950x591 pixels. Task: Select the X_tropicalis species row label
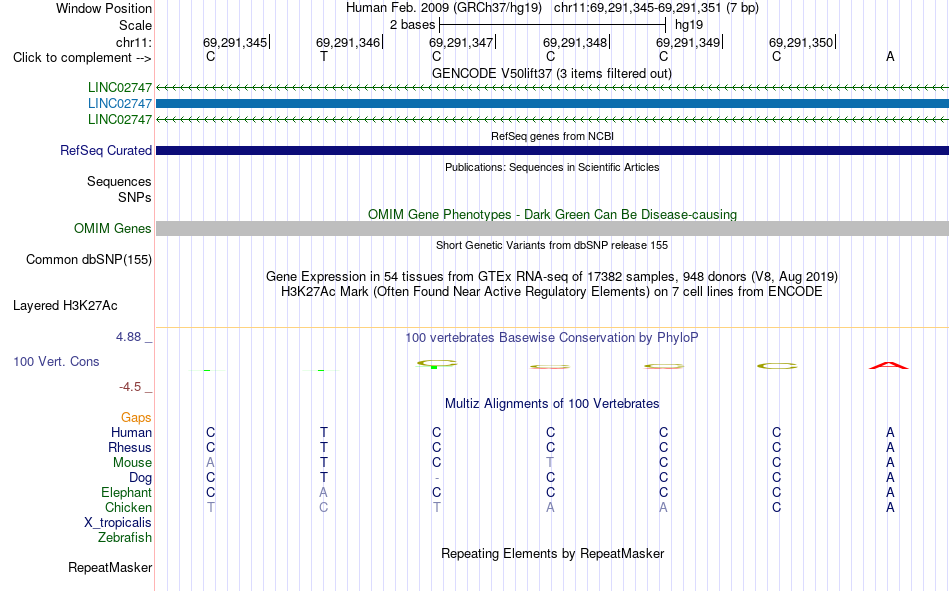tap(118, 523)
